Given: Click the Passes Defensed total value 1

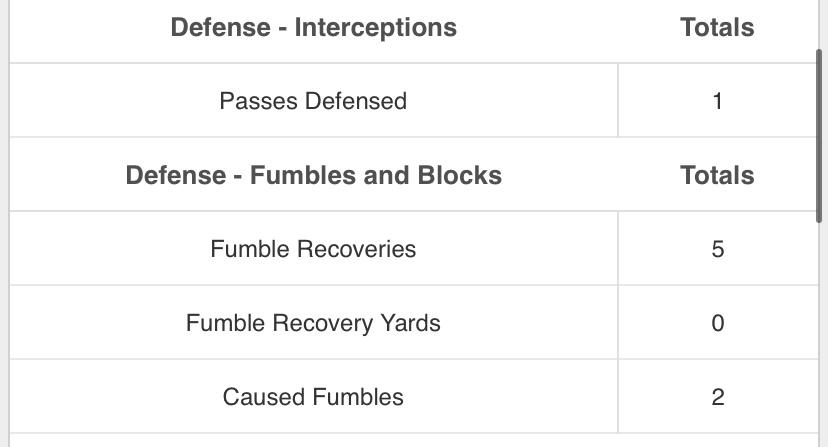Looking at the screenshot, I should pos(717,101).
